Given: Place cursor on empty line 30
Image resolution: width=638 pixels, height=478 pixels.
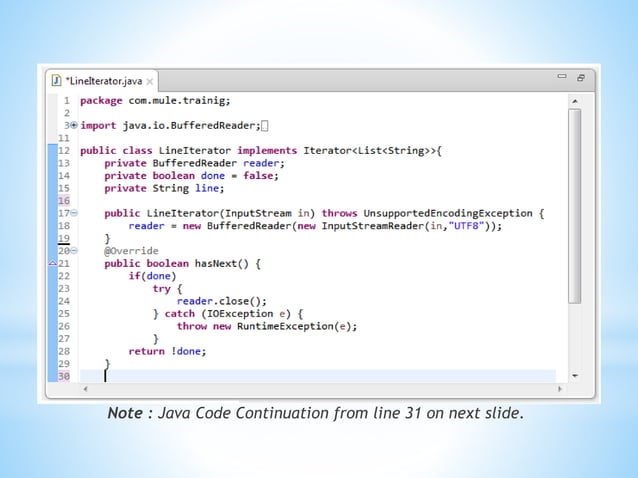Looking at the screenshot, I should click(x=317, y=376).
